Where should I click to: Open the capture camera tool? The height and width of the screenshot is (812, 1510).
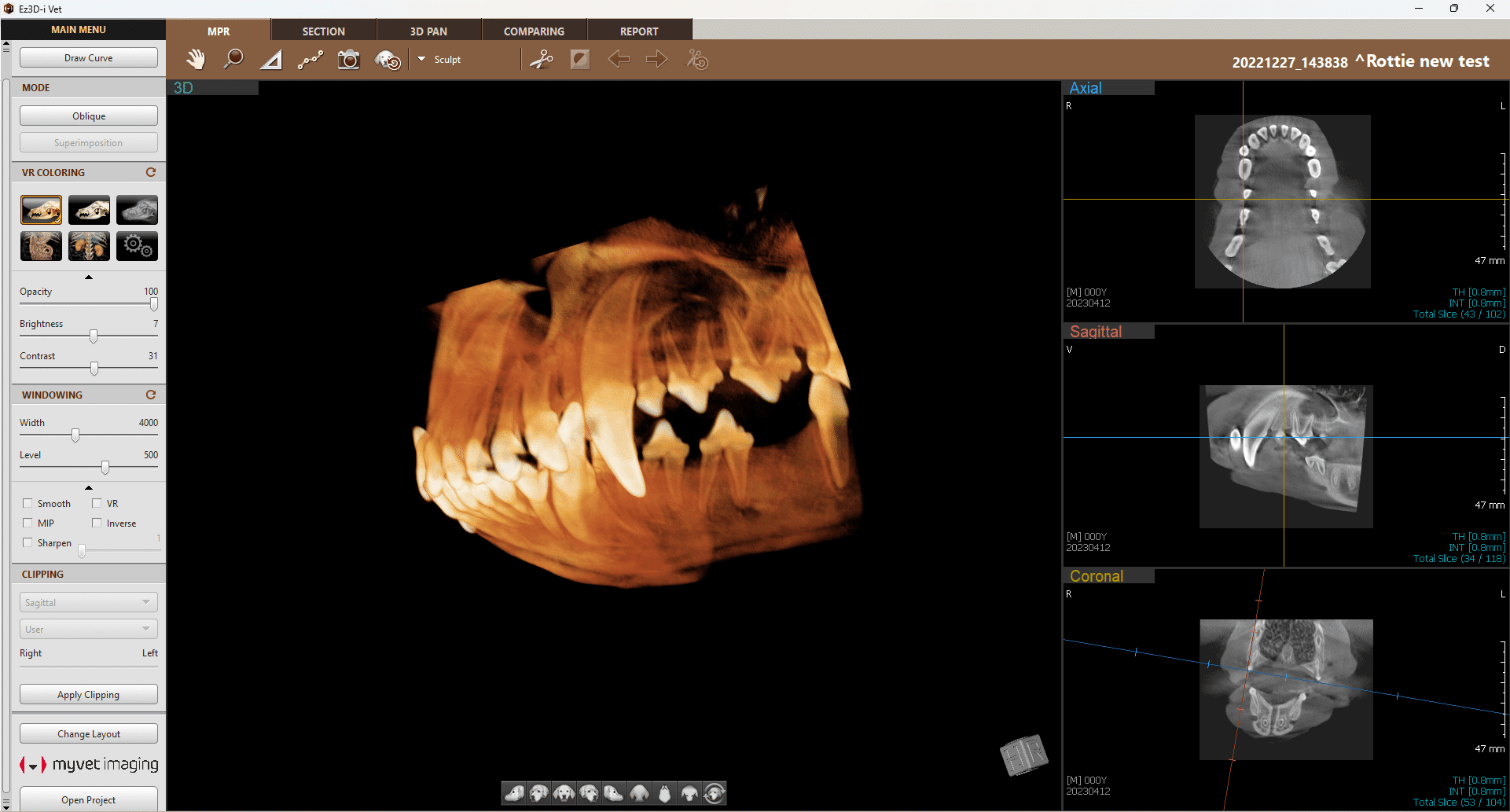click(348, 59)
